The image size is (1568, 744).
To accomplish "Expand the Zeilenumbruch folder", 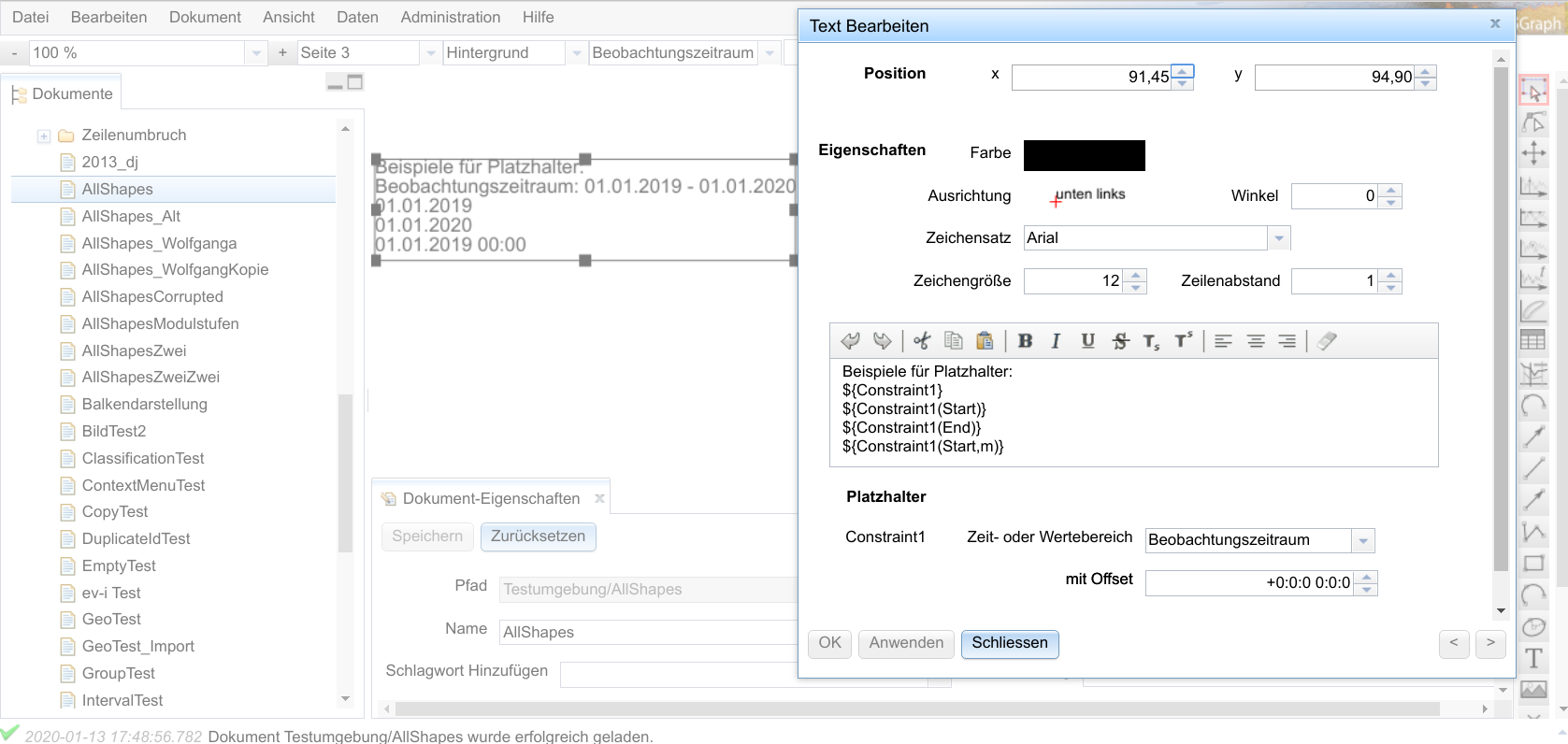I will pos(43,136).
